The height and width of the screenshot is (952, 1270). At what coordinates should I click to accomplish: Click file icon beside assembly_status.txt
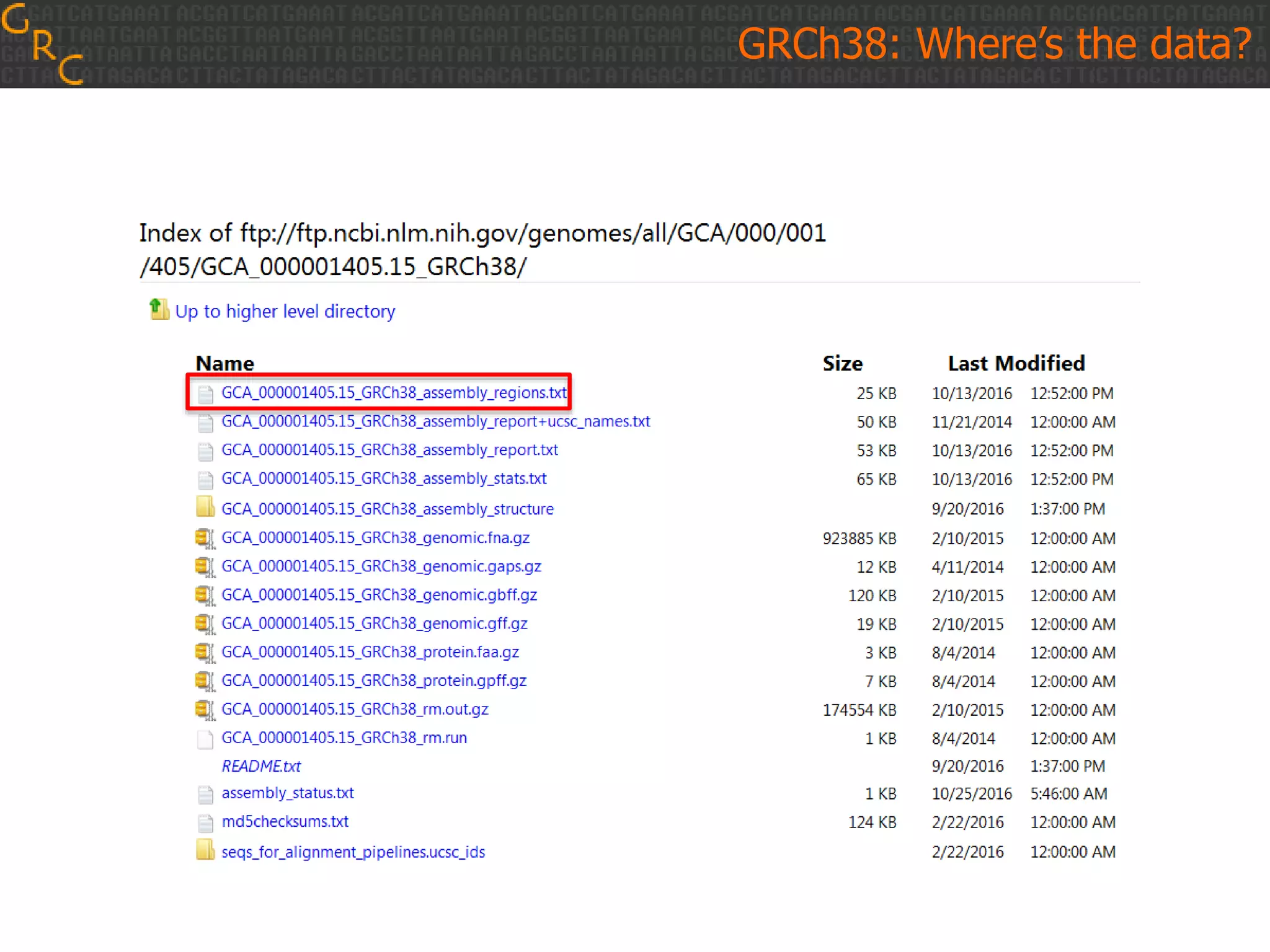205,795
